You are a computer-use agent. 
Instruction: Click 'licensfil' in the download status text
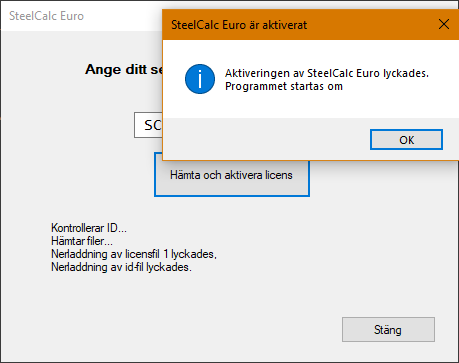pos(142,254)
